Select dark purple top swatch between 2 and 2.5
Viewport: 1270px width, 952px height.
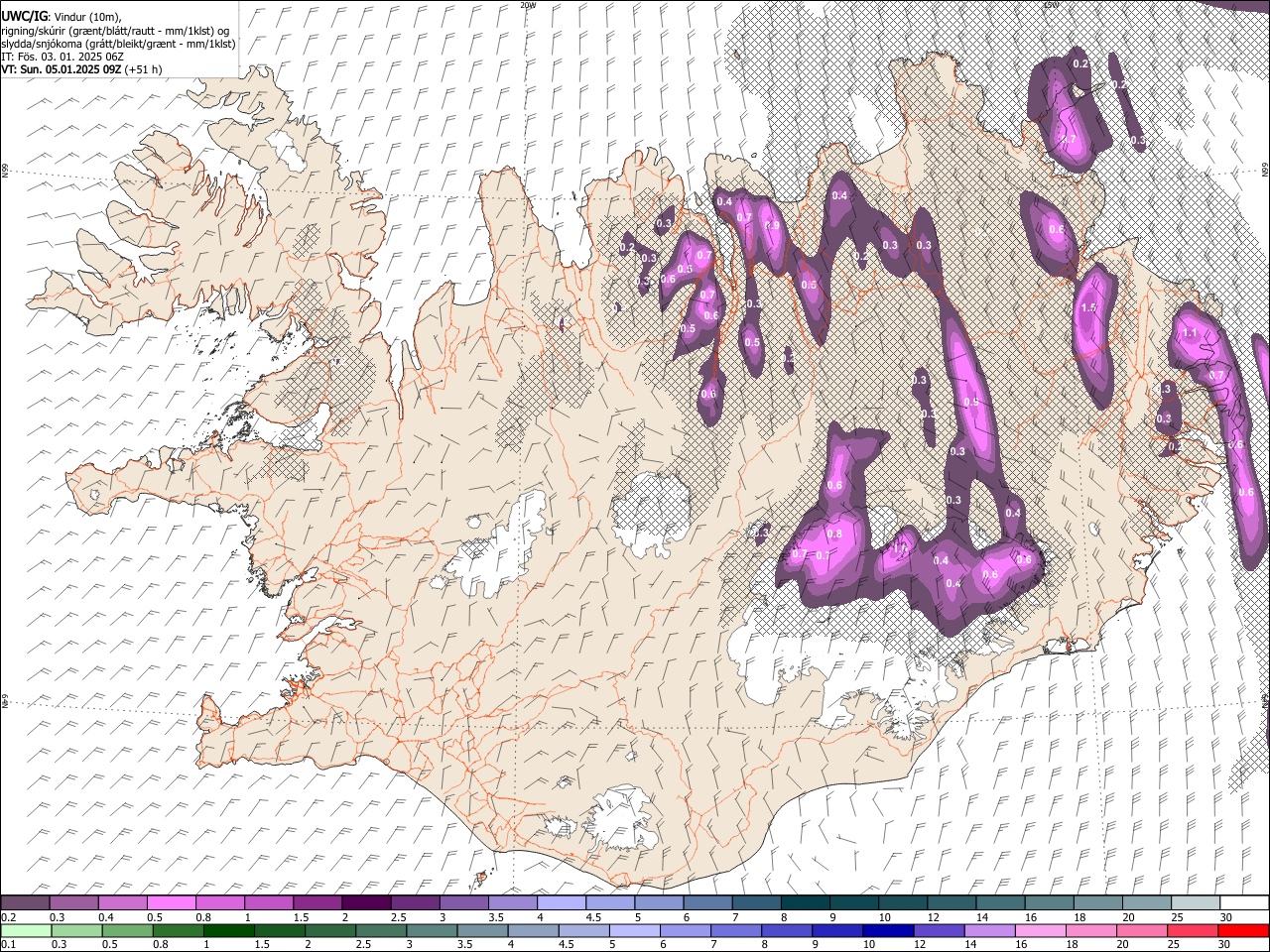(366, 902)
